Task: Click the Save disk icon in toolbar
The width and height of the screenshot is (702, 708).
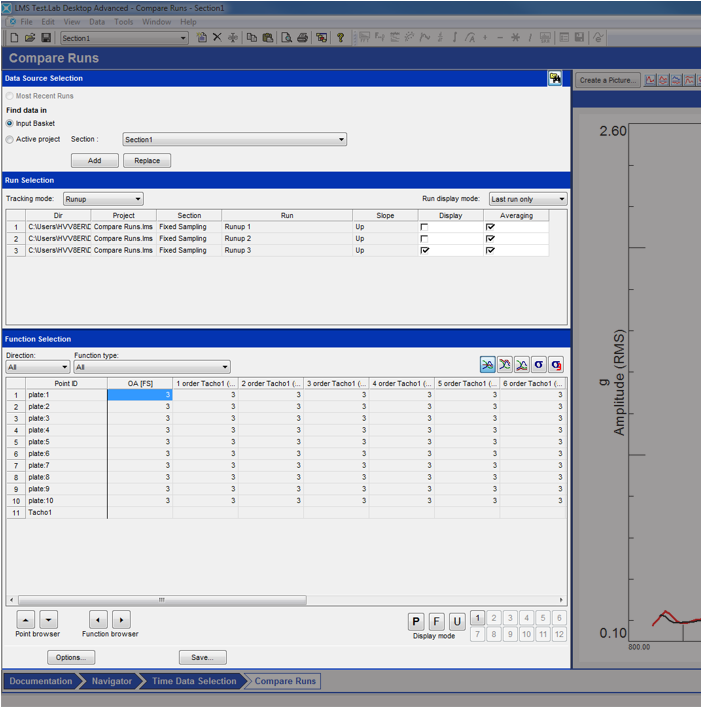Action: point(46,38)
